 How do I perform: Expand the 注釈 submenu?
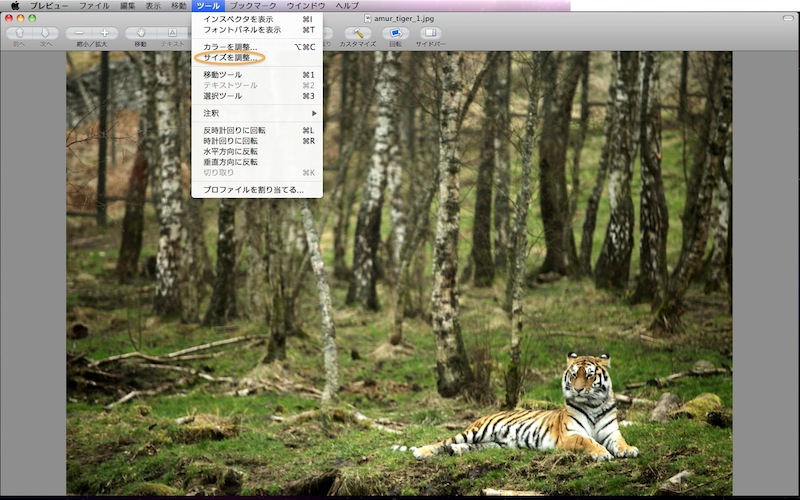[x=257, y=113]
